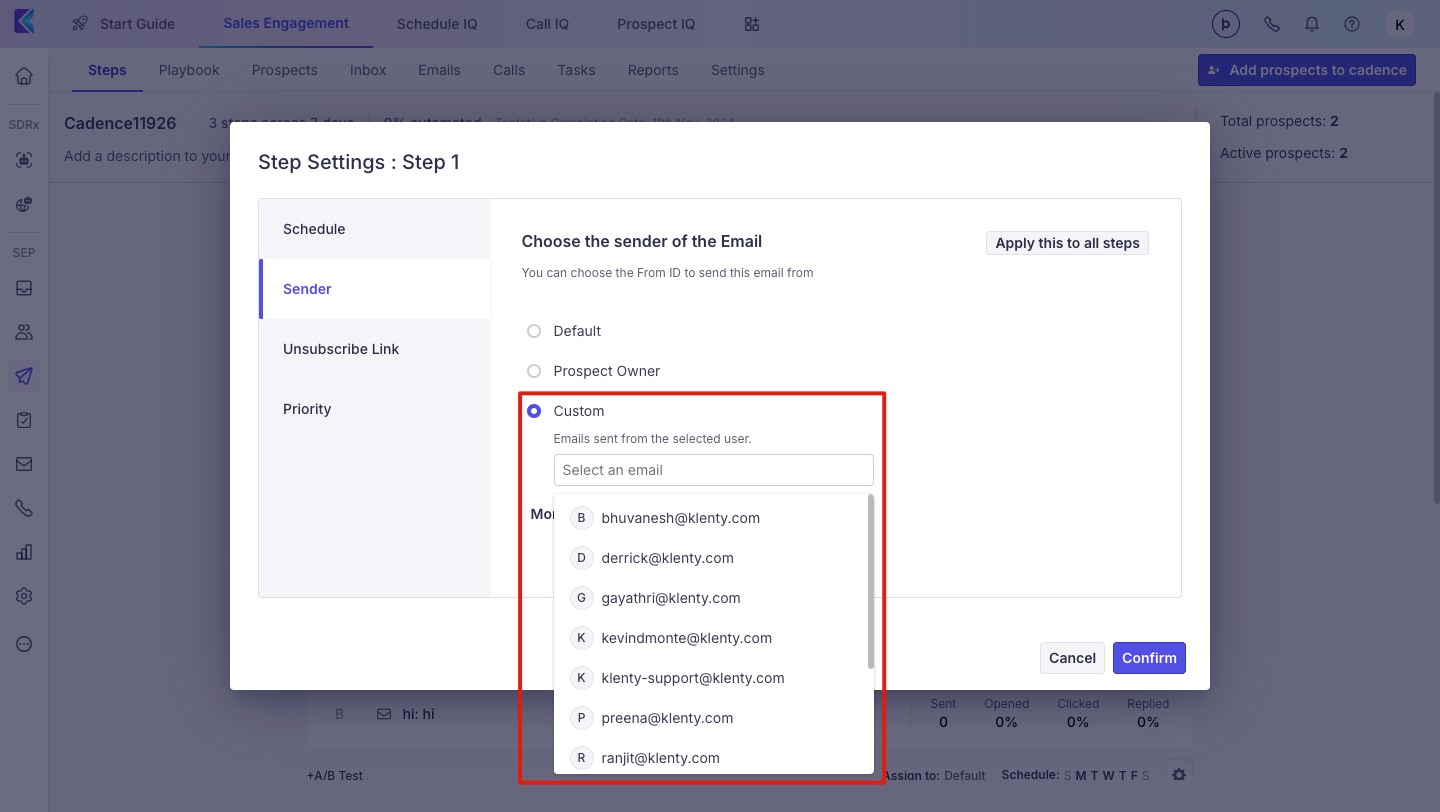Click the circular play icon in the top bar
The image size is (1440, 812).
click(1225, 24)
